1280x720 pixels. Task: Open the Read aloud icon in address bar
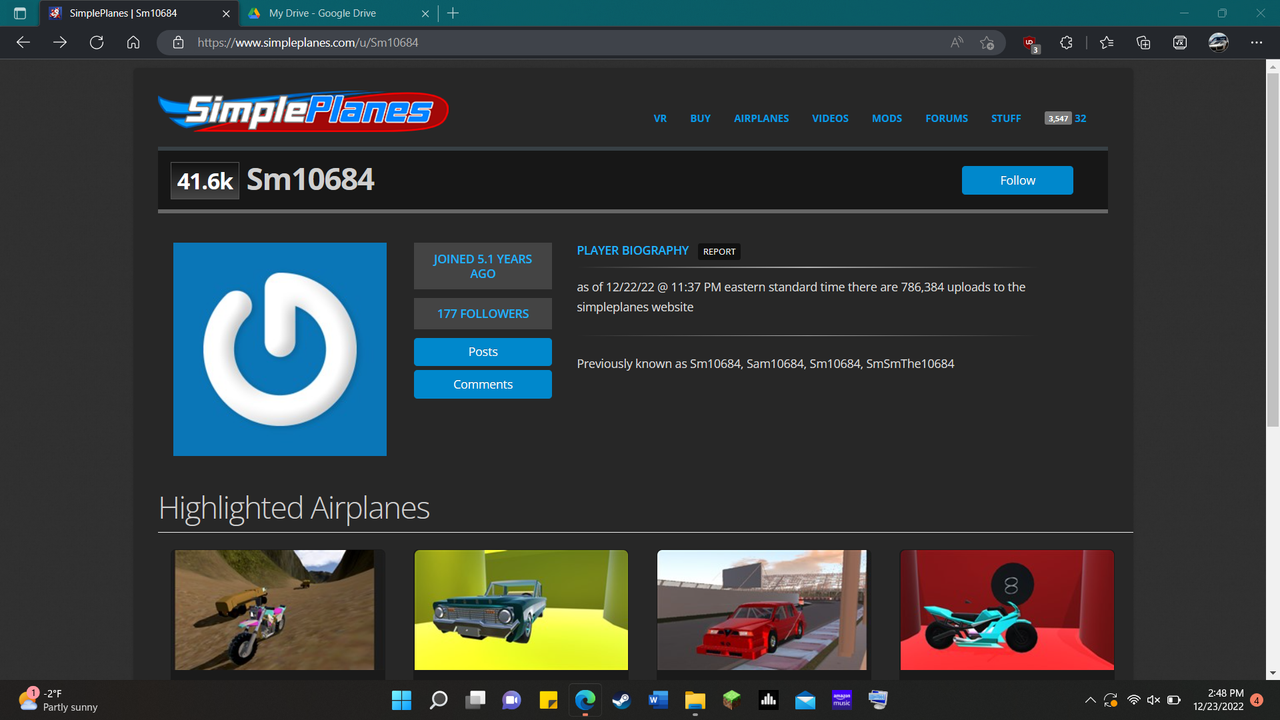[x=957, y=43]
